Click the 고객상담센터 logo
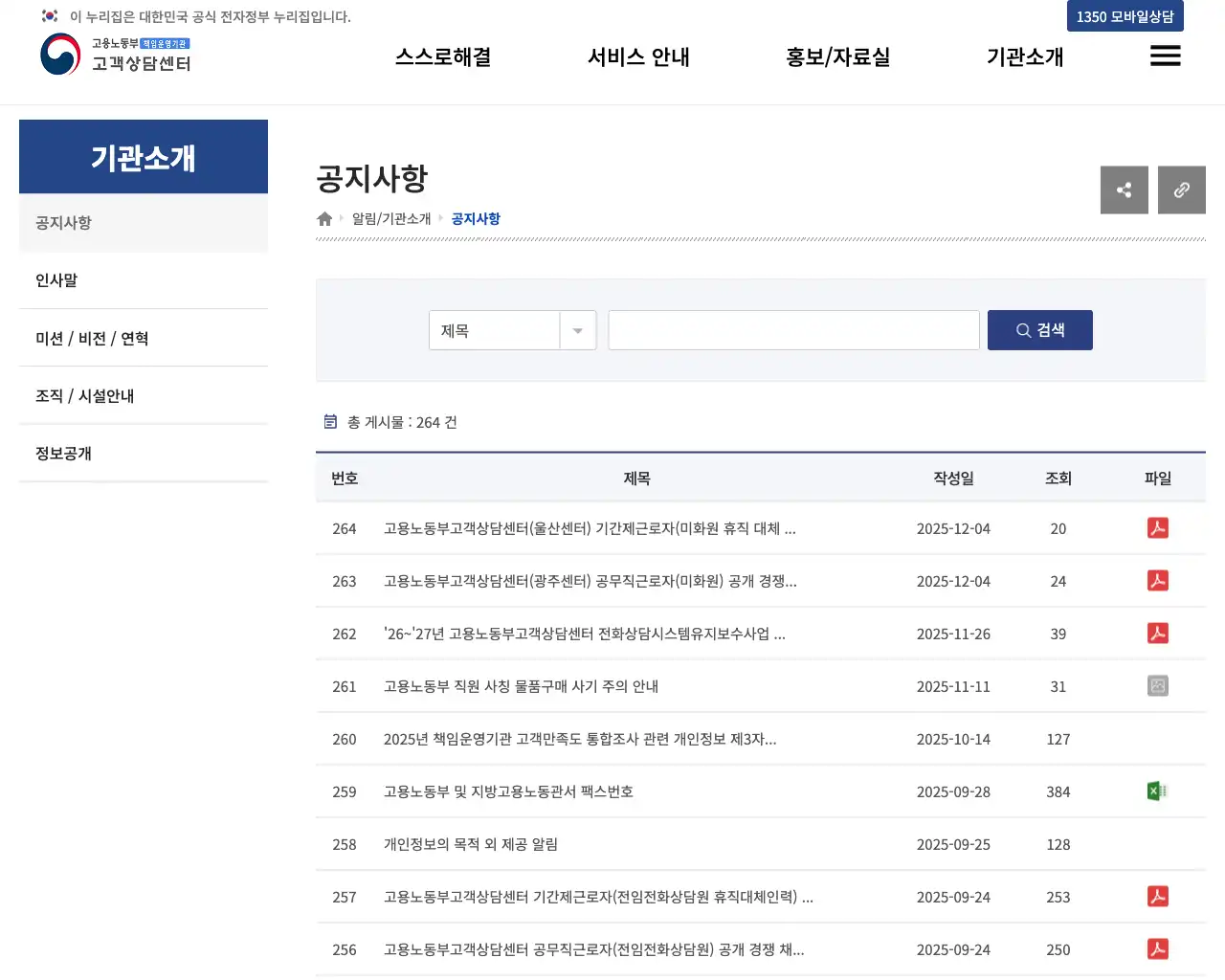 point(115,56)
